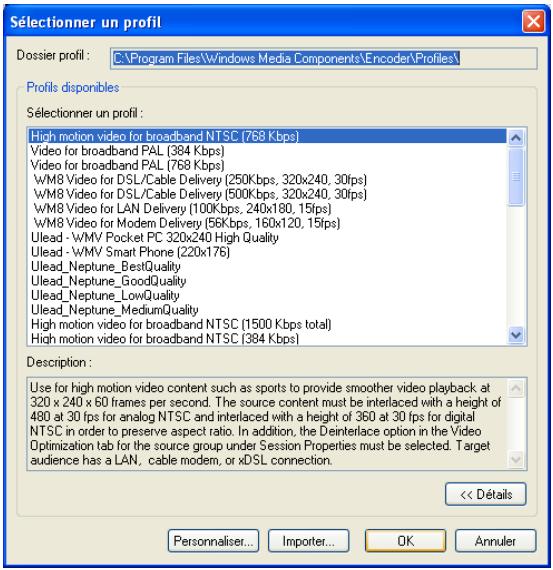Viewport: 553px width, 570px height.
Task: Choose WM8 Video for DSL/Cable Delivery 500Kbps
Action: pos(267,194)
